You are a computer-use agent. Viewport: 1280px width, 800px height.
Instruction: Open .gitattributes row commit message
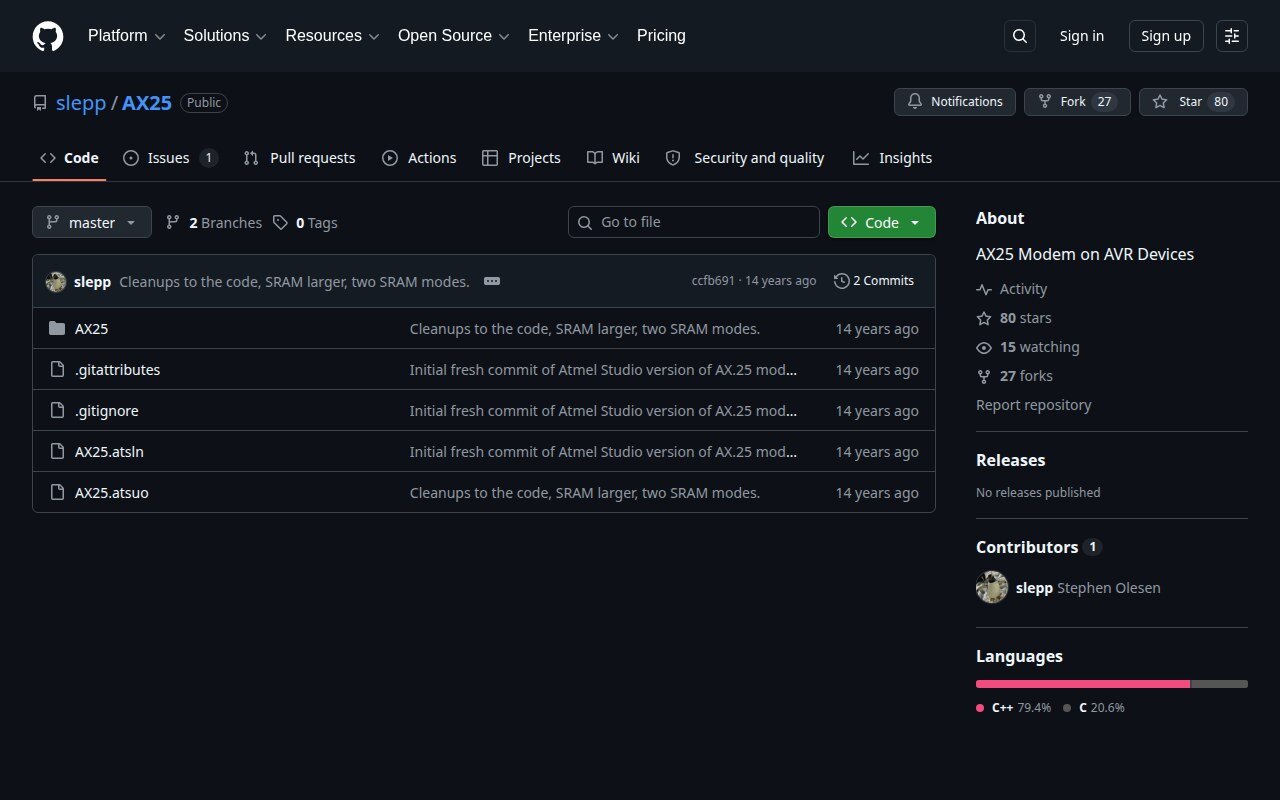603,369
